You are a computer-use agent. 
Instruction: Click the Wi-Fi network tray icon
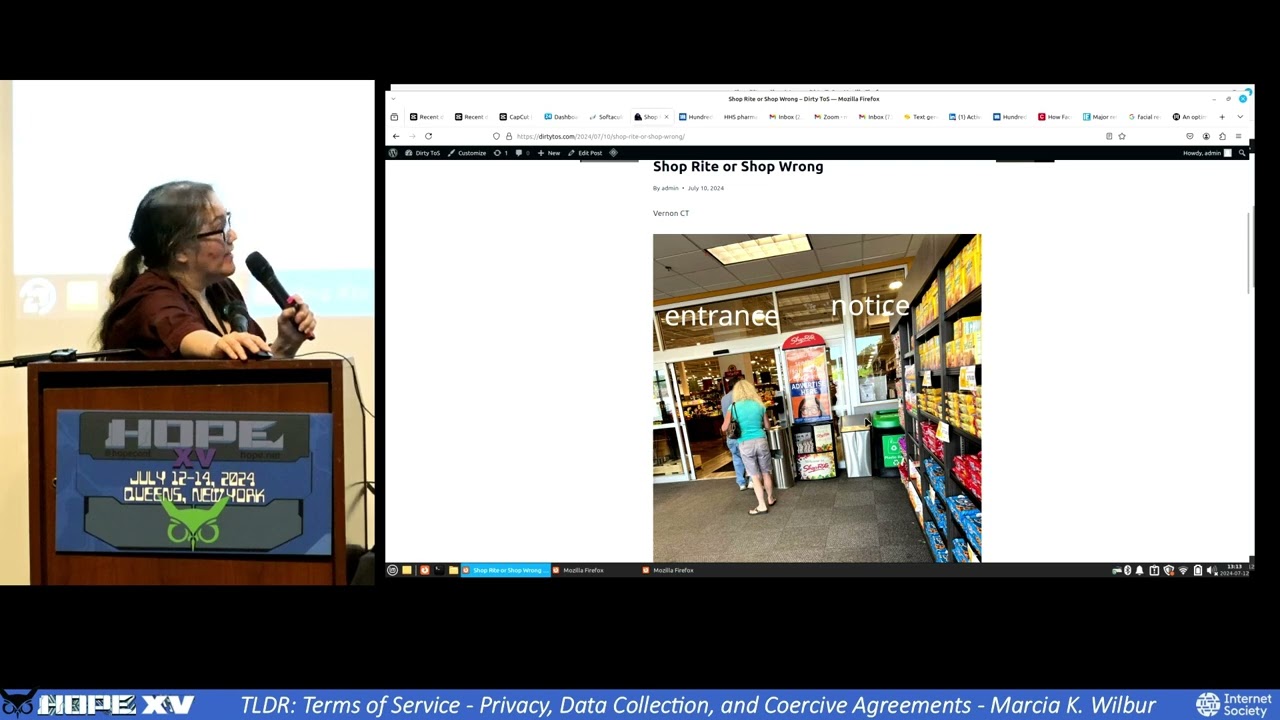coord(1183,570)
